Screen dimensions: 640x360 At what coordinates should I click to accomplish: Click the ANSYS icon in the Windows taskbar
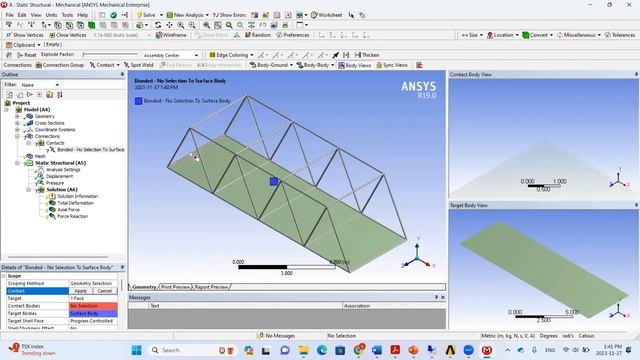[450, 350]
